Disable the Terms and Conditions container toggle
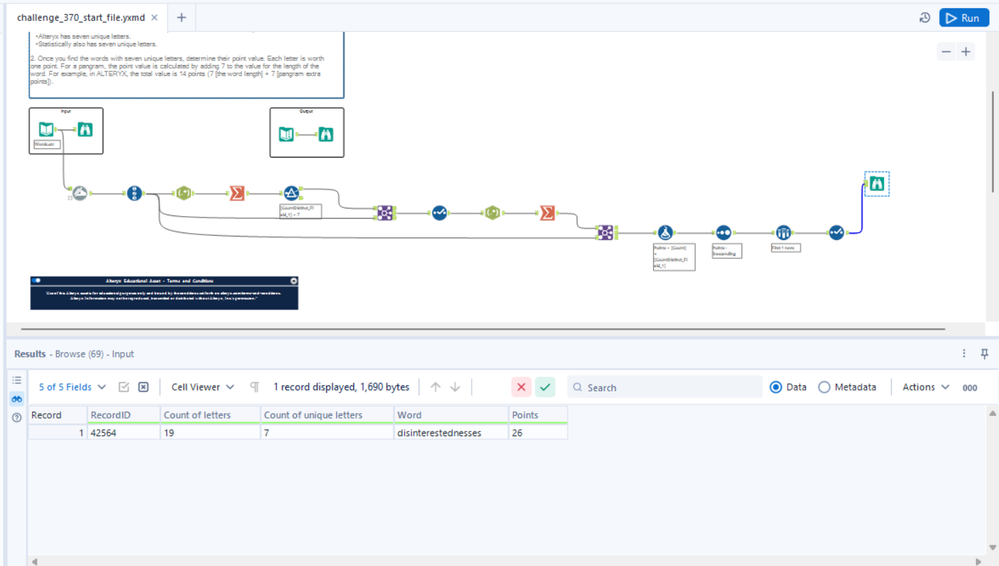Screen dimensions: 999x566 36,280
